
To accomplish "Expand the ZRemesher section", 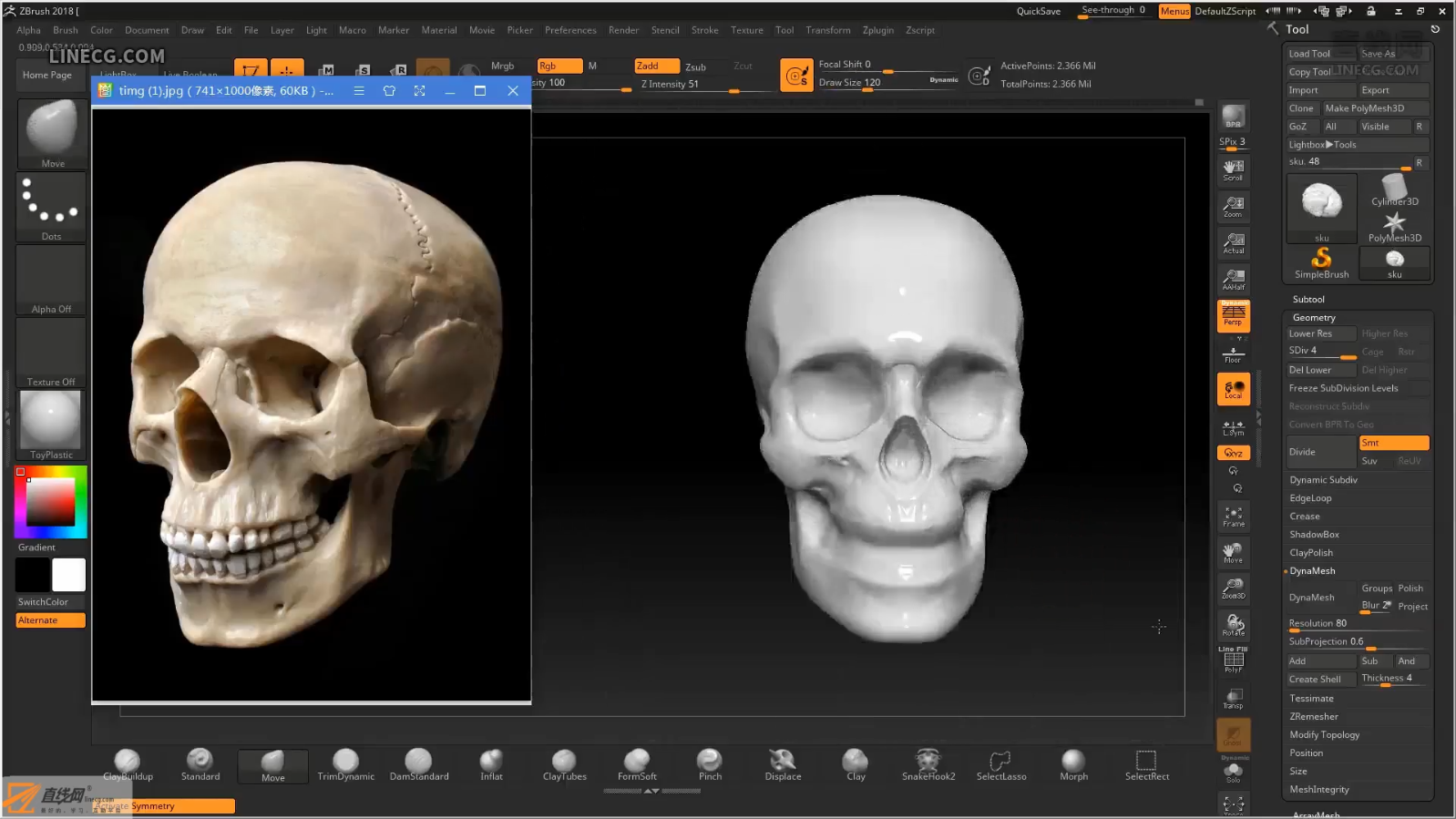I will click(x=1314, y=716).
